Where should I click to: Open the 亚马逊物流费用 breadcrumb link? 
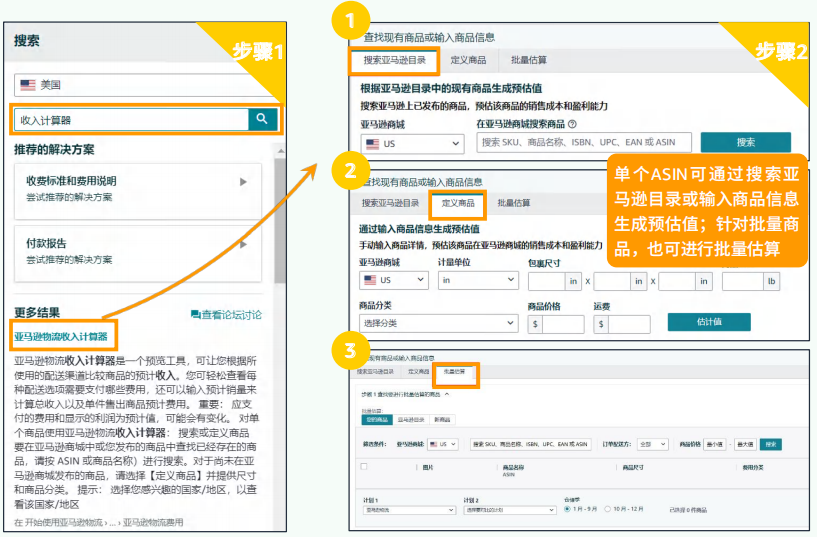153,522
